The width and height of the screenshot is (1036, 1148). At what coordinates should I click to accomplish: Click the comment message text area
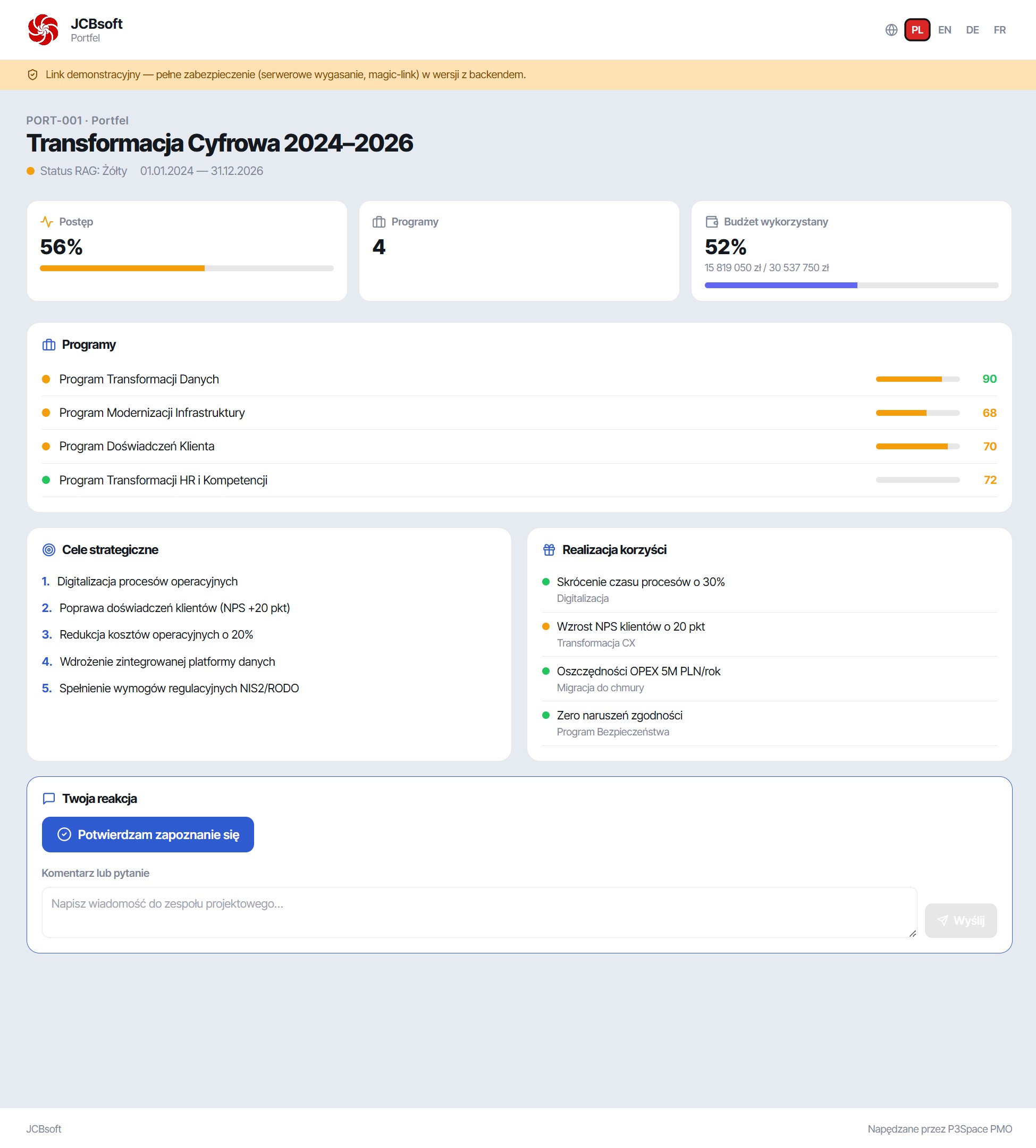[479, 912]
